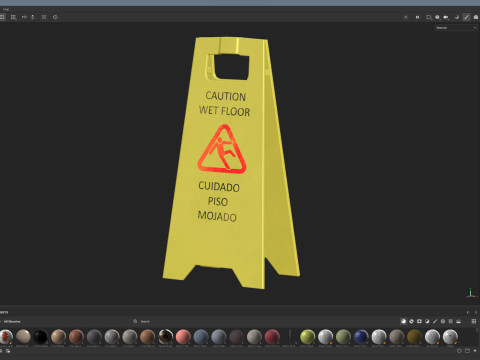Filter assets by Smart masks icon
This screenshot has width=480, height=360.
[x=419, y=321]
